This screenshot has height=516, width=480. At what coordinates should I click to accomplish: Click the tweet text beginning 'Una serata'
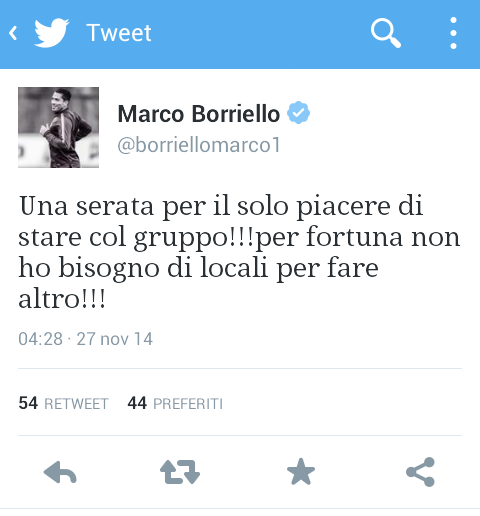(x=239, y=252)
